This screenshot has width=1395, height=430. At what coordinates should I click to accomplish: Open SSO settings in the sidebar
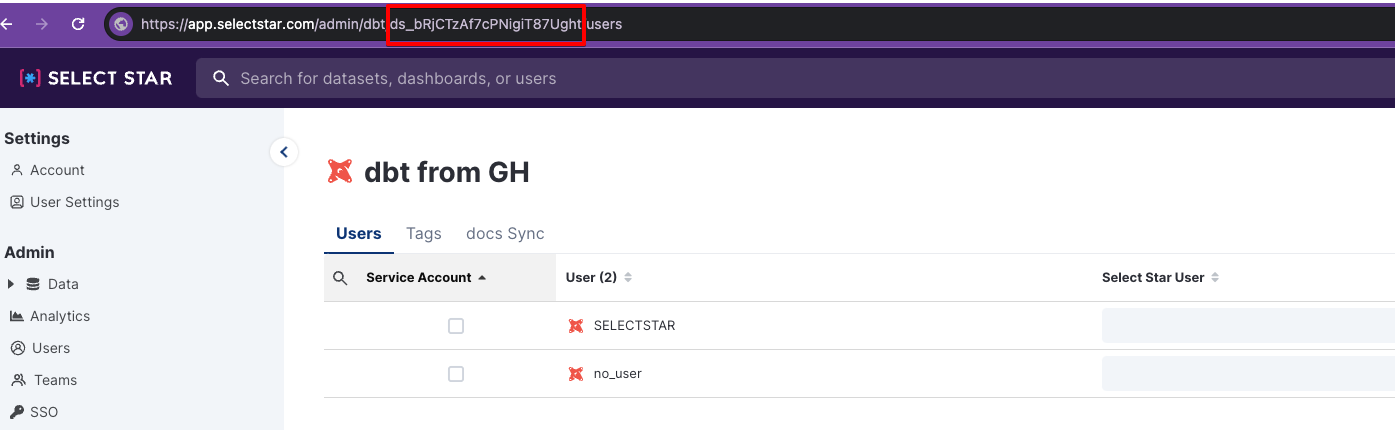[x=44, y=412]
